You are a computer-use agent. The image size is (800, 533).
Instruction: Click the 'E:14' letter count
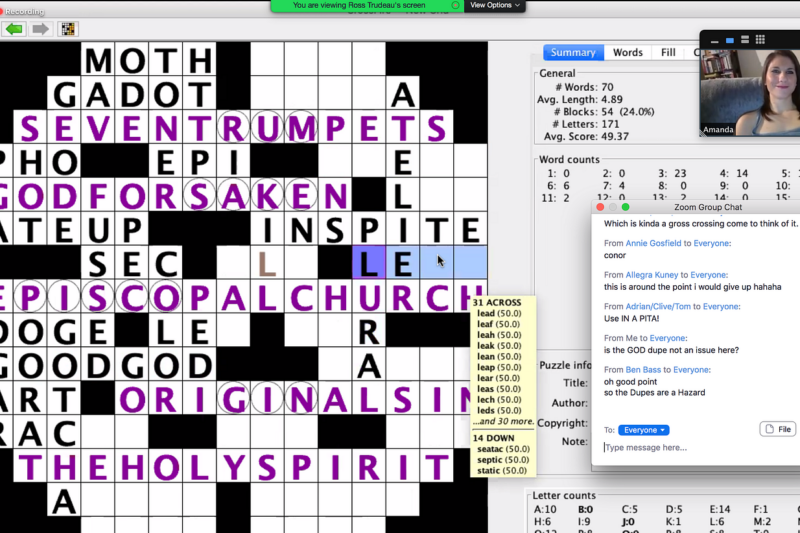720,509
